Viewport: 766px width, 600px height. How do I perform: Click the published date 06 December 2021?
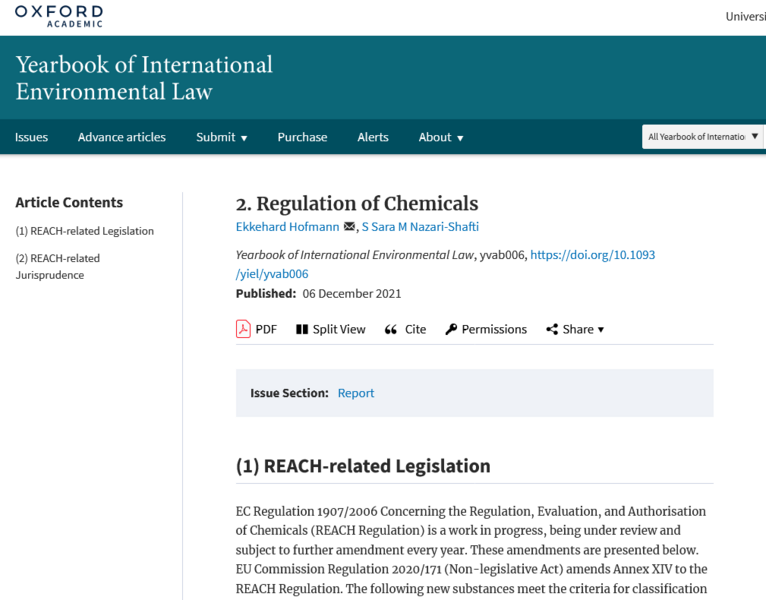pyautogui.click(x=352, y=294)
